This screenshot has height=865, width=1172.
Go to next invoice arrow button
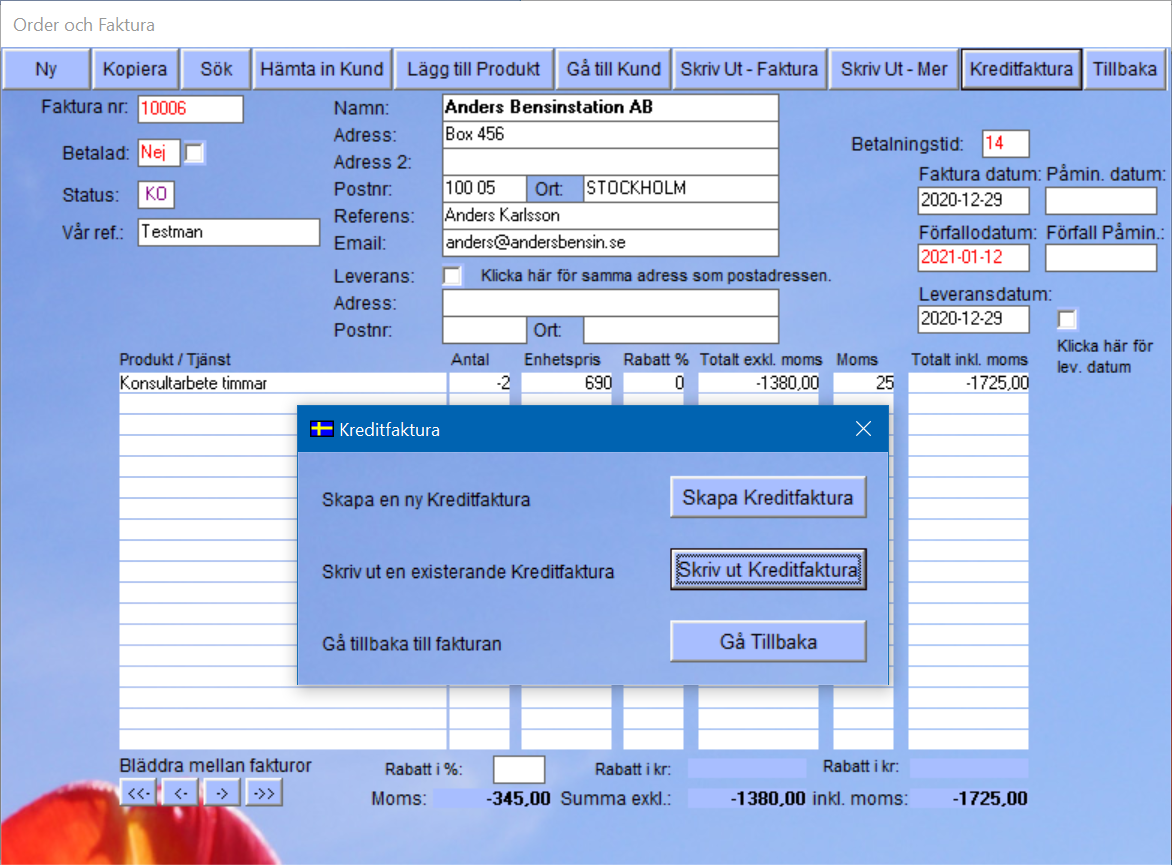(222, 793)
